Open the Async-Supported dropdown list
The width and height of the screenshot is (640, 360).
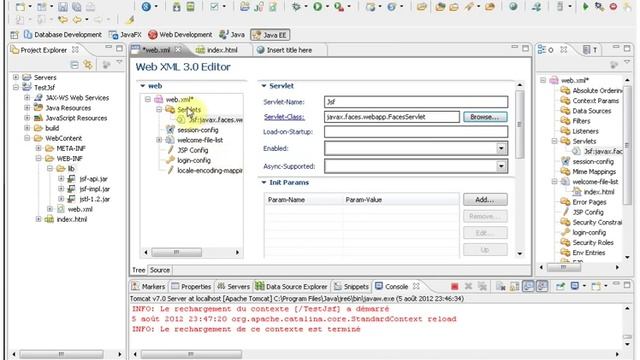(x=501, y=166)
